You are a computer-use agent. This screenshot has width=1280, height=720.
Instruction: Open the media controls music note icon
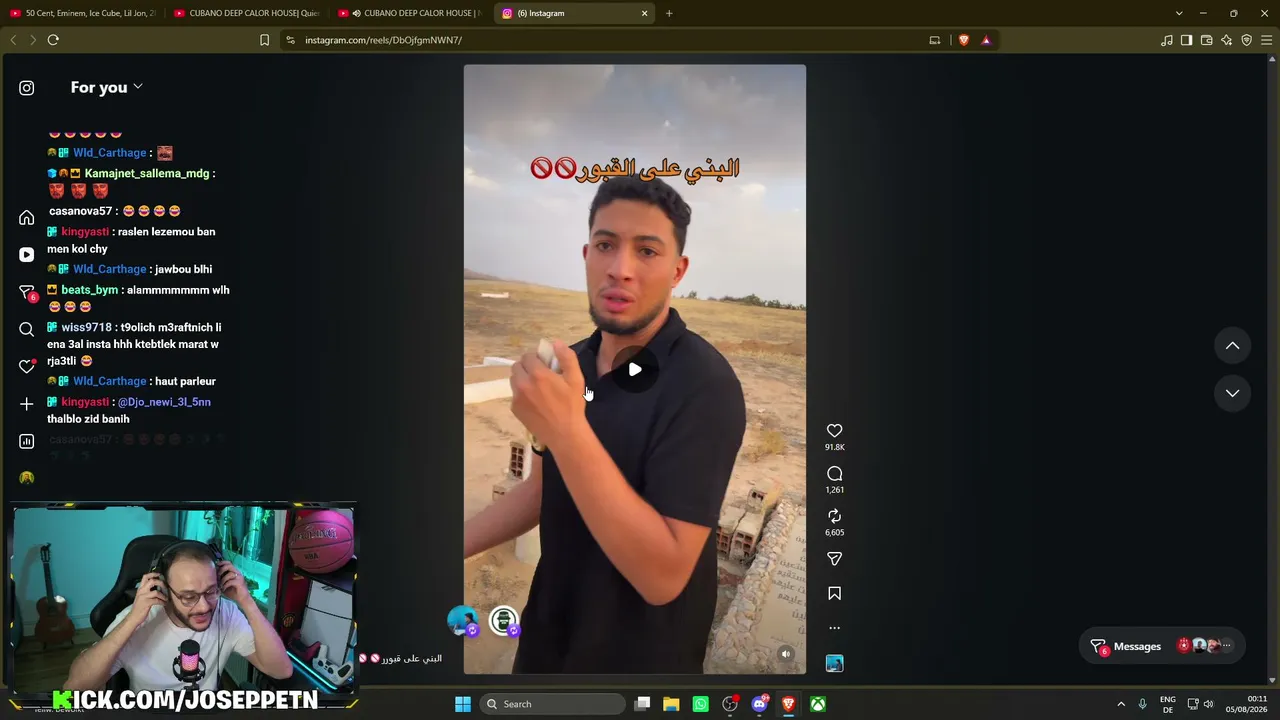[1167, 40]
